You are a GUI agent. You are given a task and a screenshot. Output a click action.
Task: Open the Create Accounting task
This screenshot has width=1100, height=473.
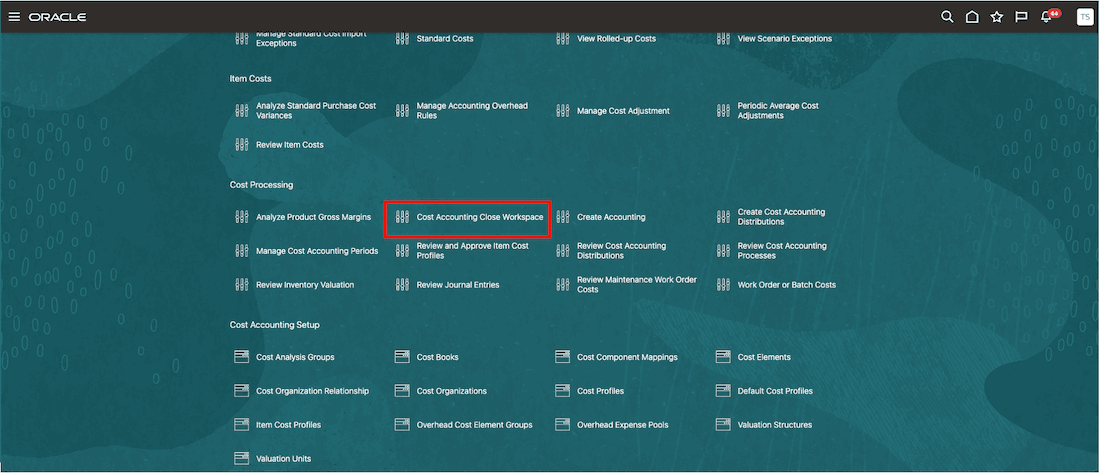(x=611, y=217)
